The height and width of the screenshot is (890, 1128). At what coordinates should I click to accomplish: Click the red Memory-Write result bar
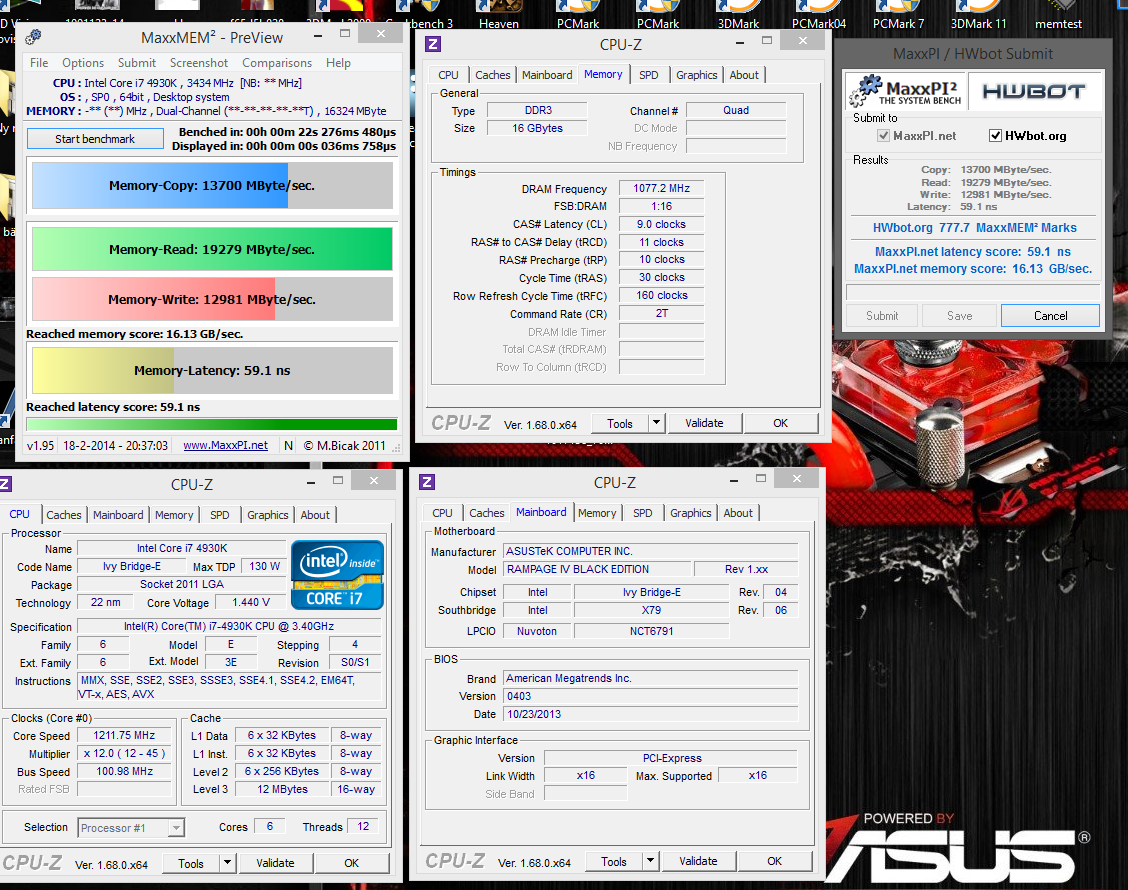click(x=212, y=299)
